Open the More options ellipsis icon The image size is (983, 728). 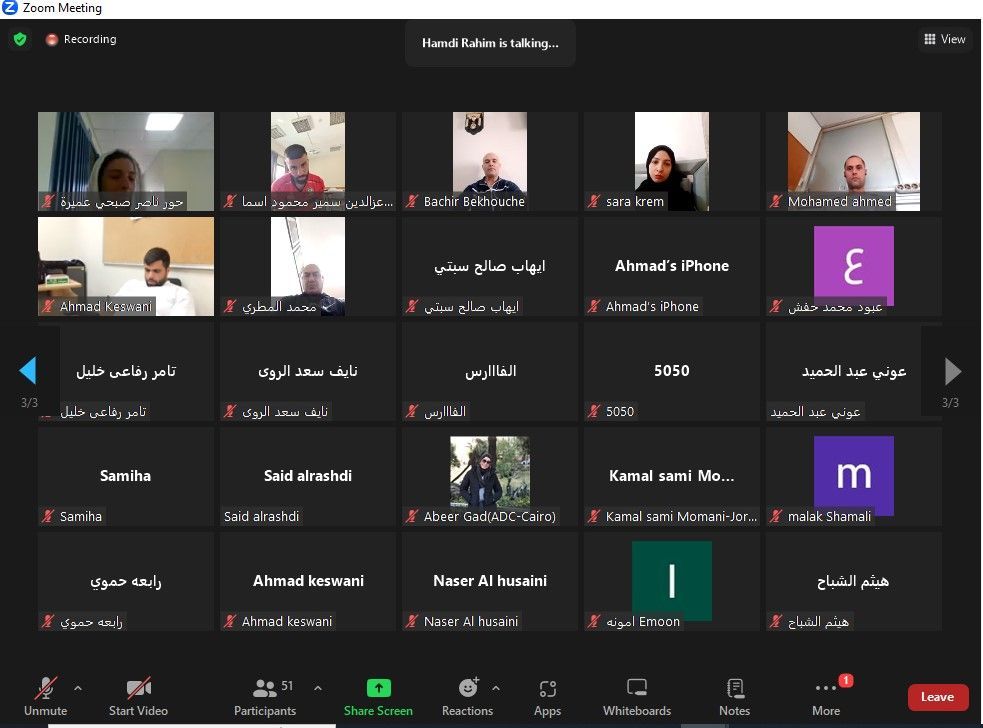(826, 688)
